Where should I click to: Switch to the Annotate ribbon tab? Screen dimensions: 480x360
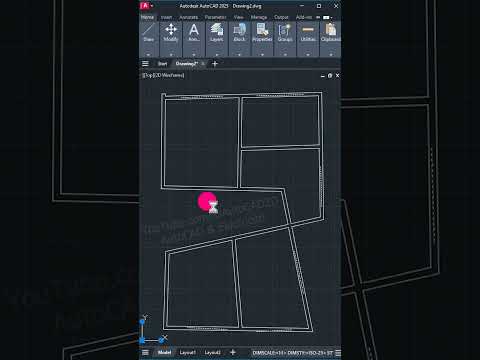click(x=189, y=17)
